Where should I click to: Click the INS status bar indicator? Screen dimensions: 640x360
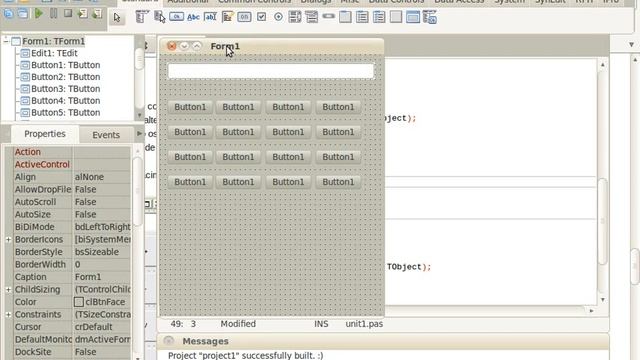[321, 324]
